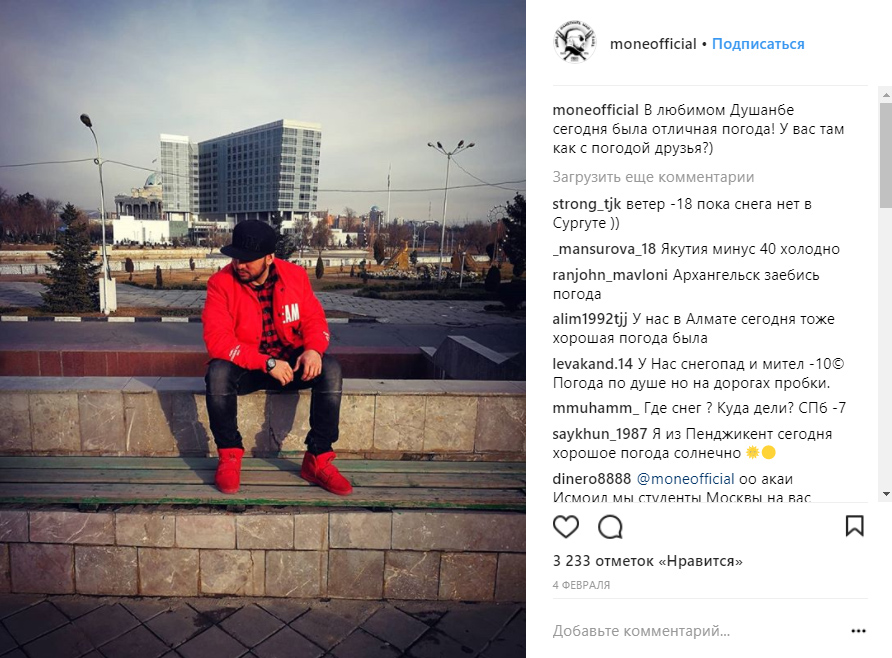Follow via the Подписаться link
Image resolution: width=892 pixels, height=658 pixels.
tap(758, 44)
